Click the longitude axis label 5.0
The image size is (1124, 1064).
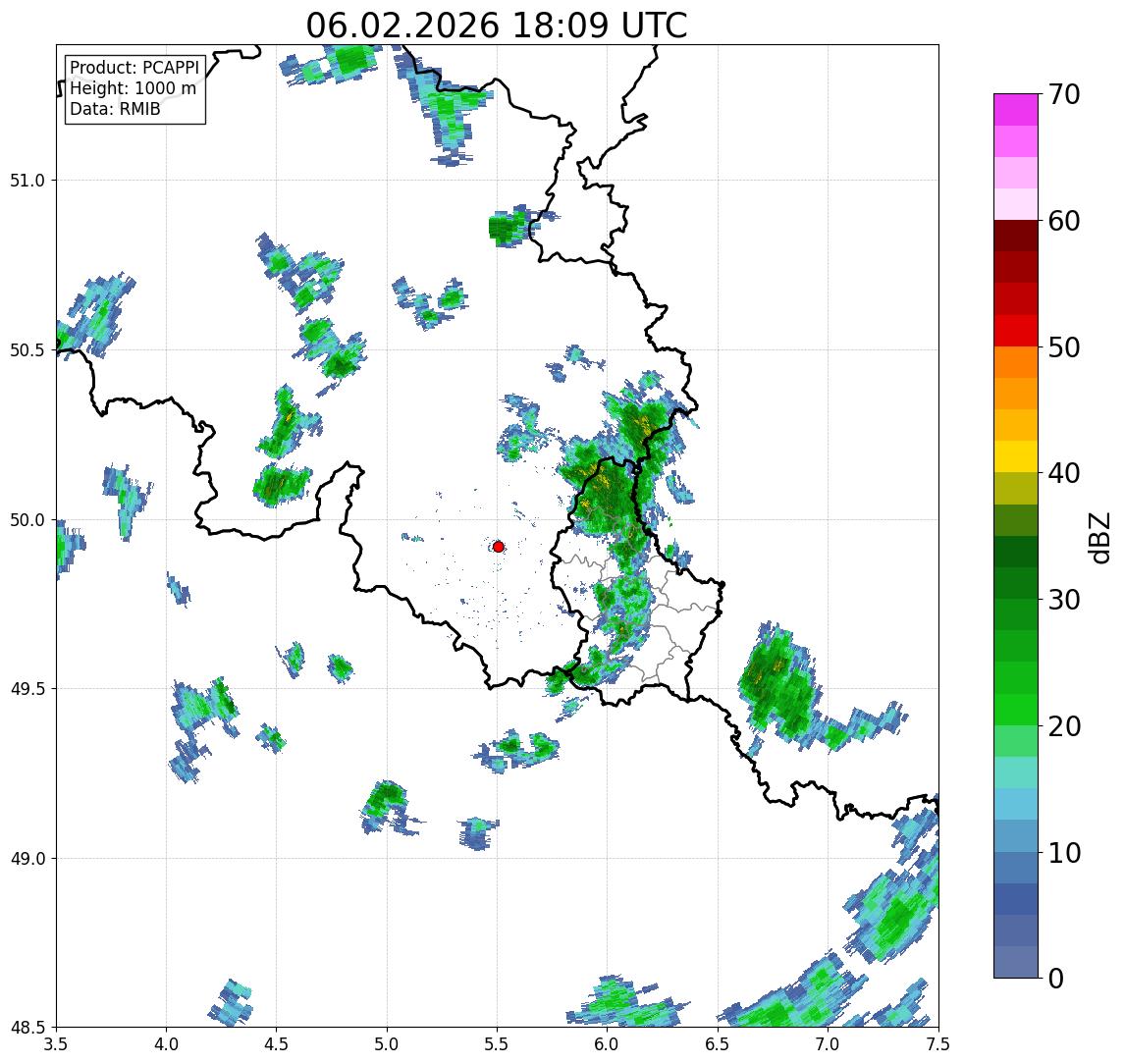pyautogui.click(x=387, y=1044)
